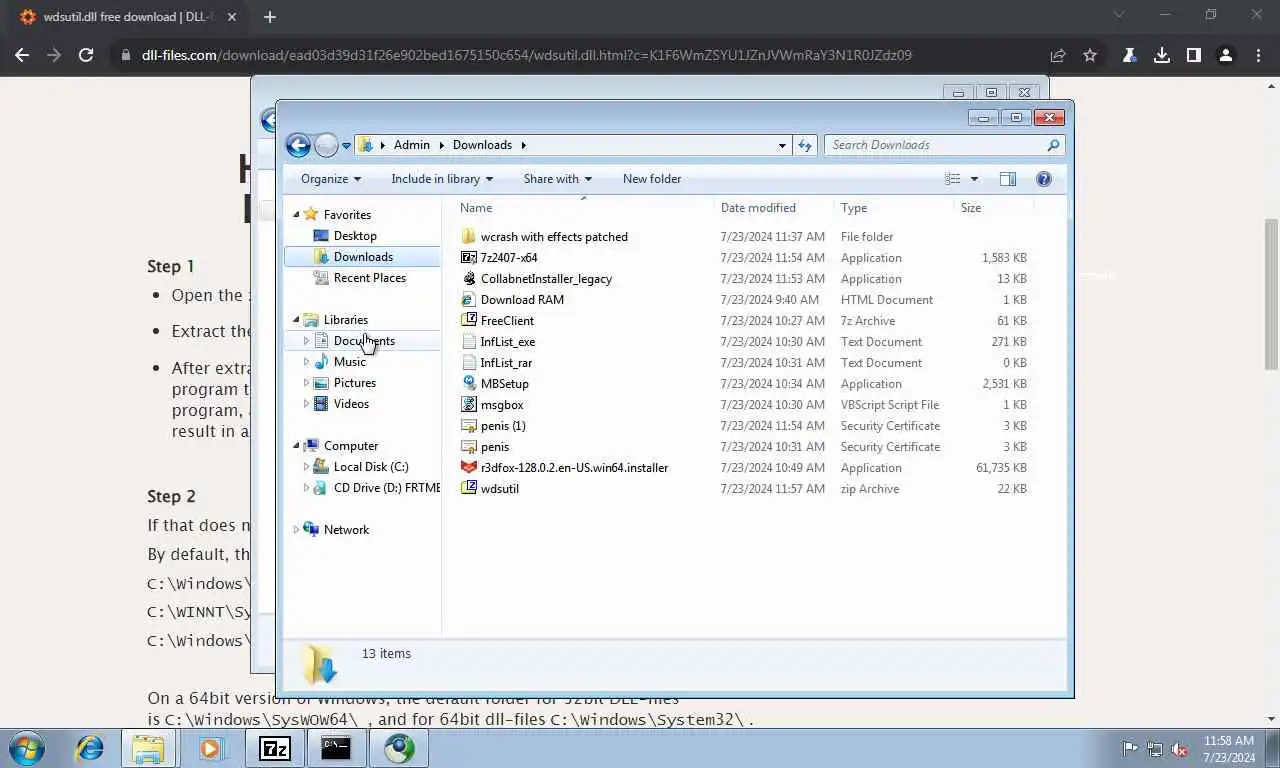The height and width of the screenshot is (768, 1280).
Task: Open Recent Places in Favorites
Action: (369, 278)
